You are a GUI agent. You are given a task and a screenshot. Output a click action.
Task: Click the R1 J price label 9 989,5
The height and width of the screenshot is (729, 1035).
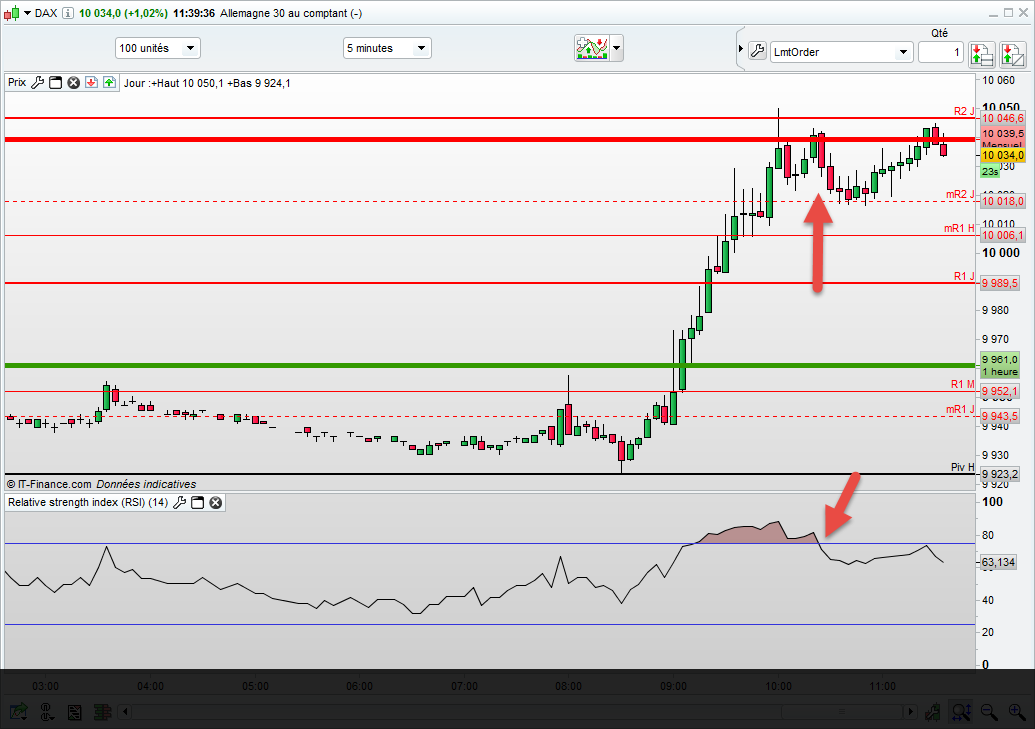(x=1000, y=283)
